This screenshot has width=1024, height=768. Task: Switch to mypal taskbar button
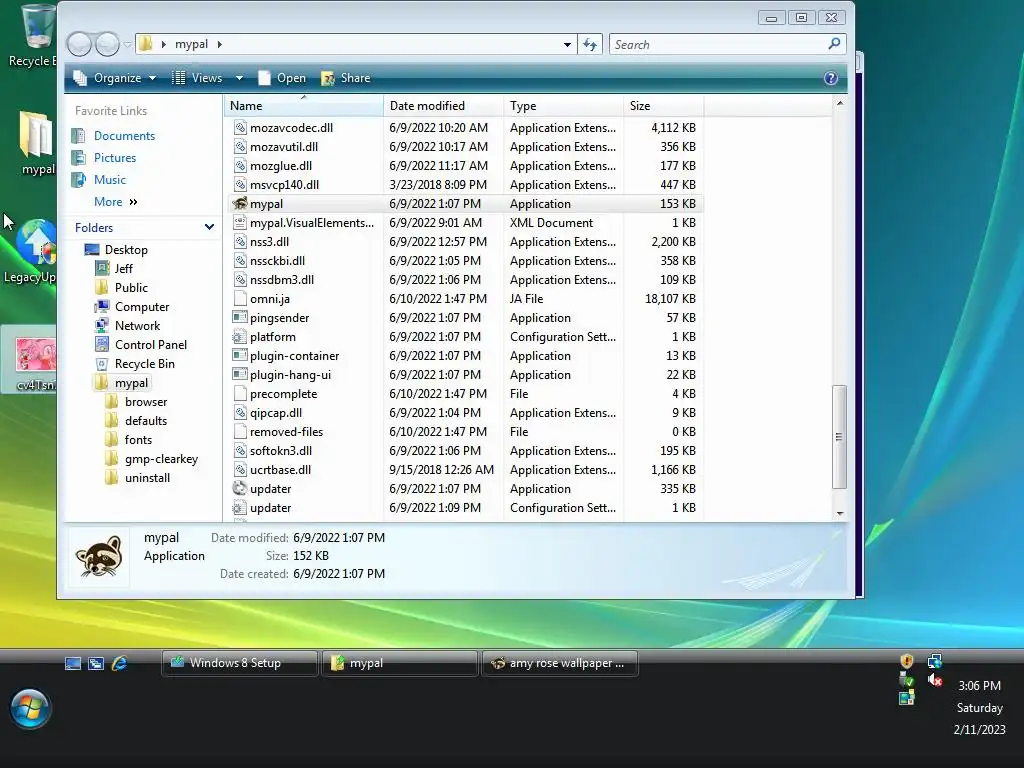pyautogui.click(x=399, y=663)
